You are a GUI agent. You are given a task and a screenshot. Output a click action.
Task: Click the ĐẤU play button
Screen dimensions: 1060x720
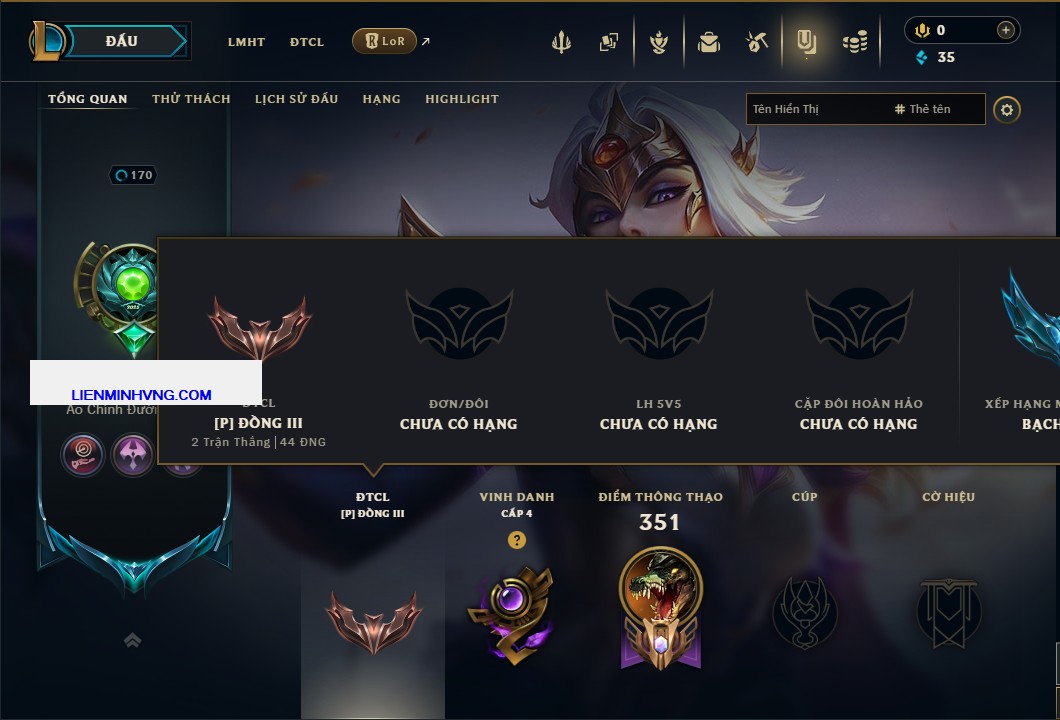tap(123, 41)
